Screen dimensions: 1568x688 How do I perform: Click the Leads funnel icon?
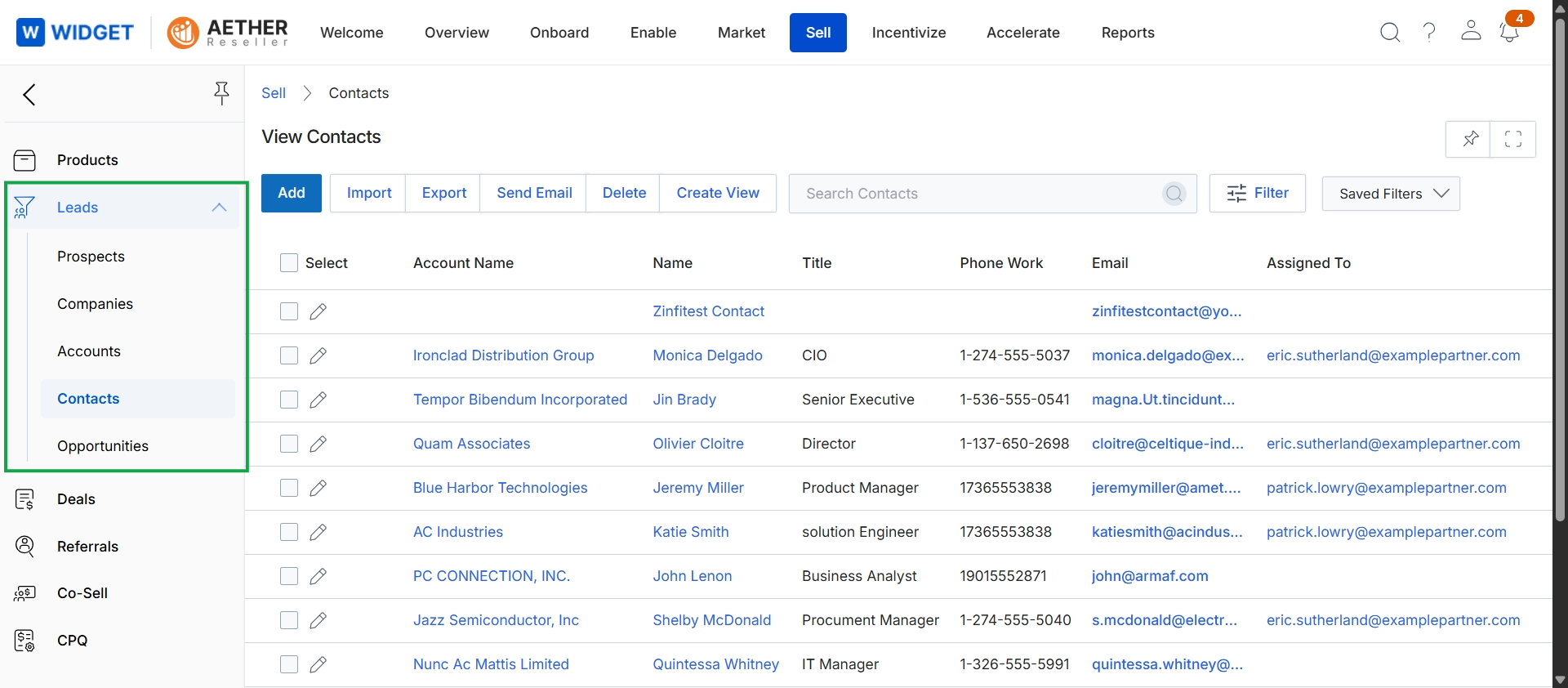(x=24, y=208)
